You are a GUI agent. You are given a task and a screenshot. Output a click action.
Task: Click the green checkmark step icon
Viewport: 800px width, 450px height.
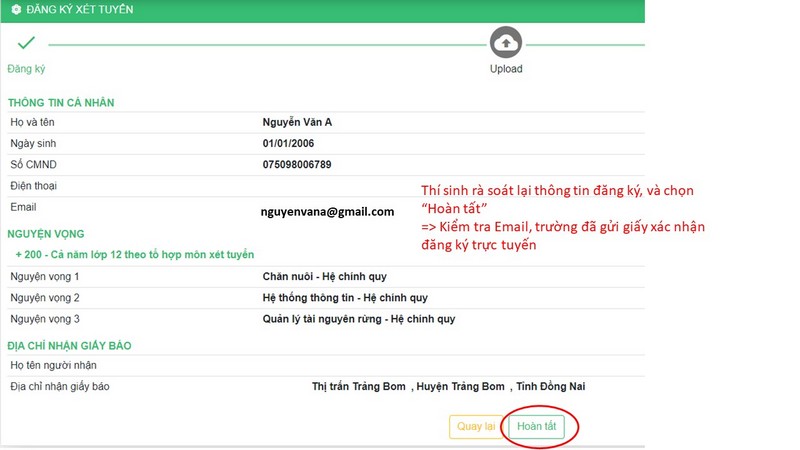click(x=27, y=43)
